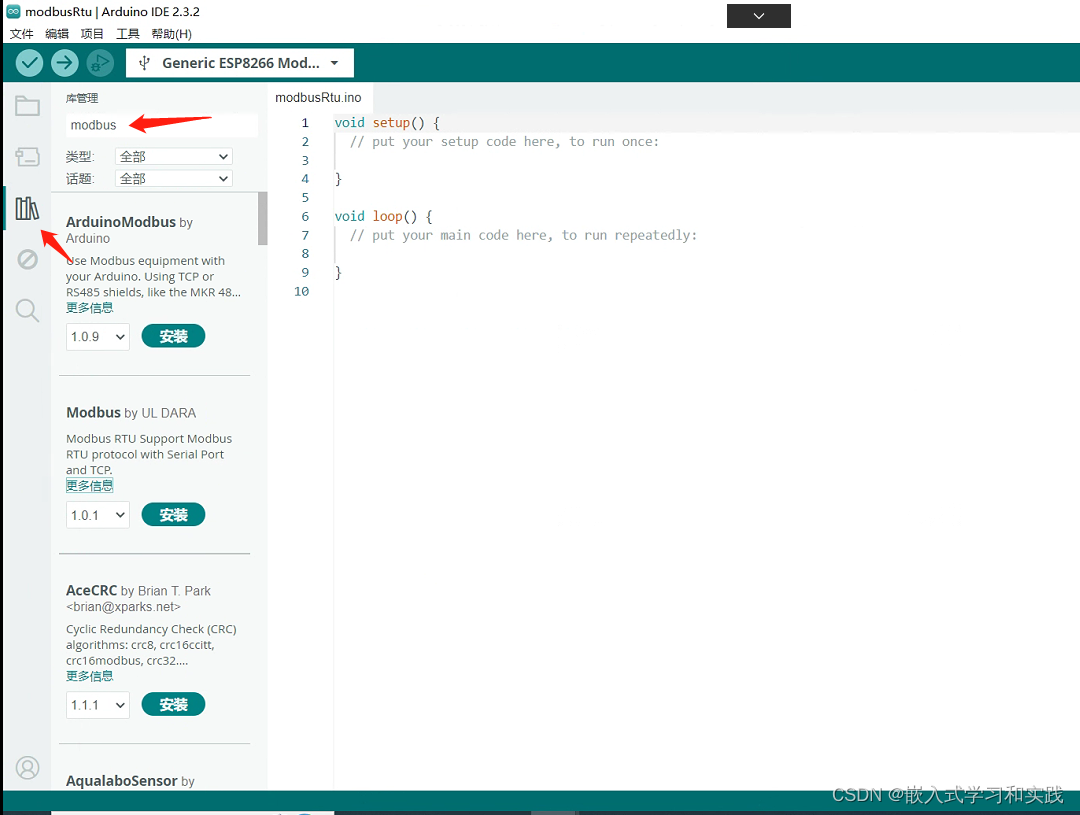
Task: Open AceCRC version 1.1.1 dropdown
Action: pyautogui.click(x=98, y=705)
